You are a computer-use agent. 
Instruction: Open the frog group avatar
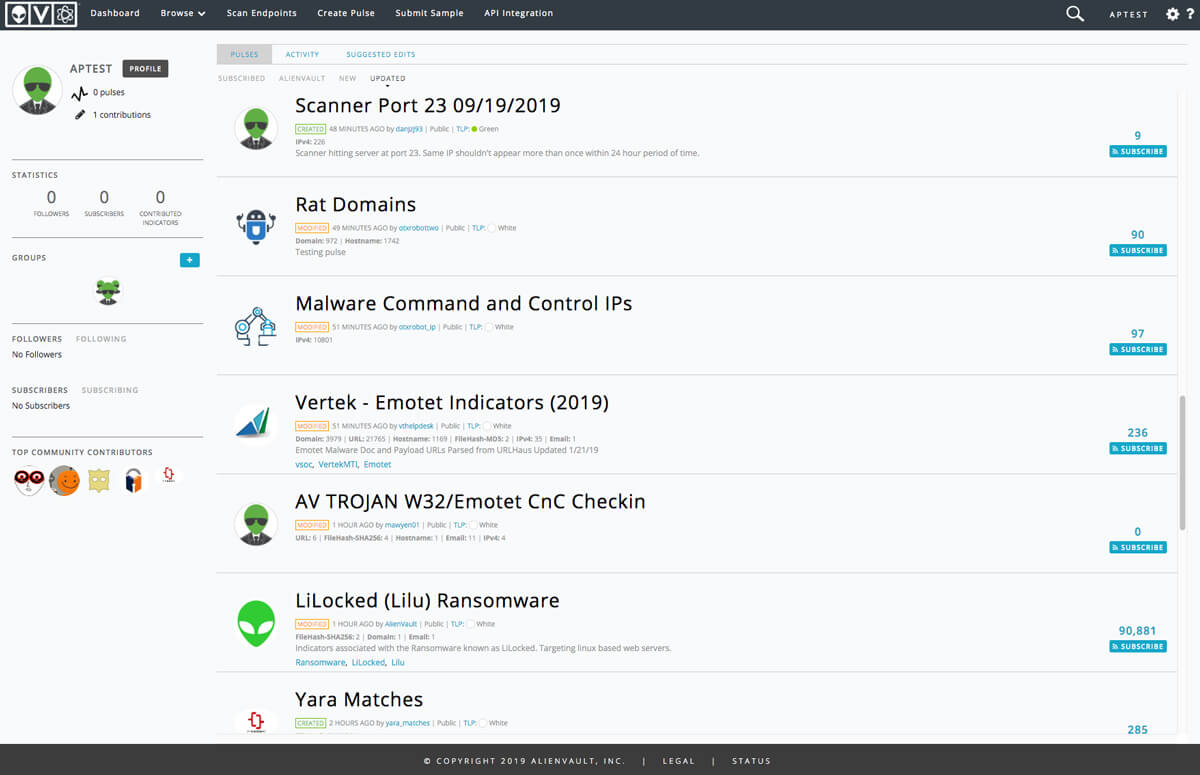(108, 292)
